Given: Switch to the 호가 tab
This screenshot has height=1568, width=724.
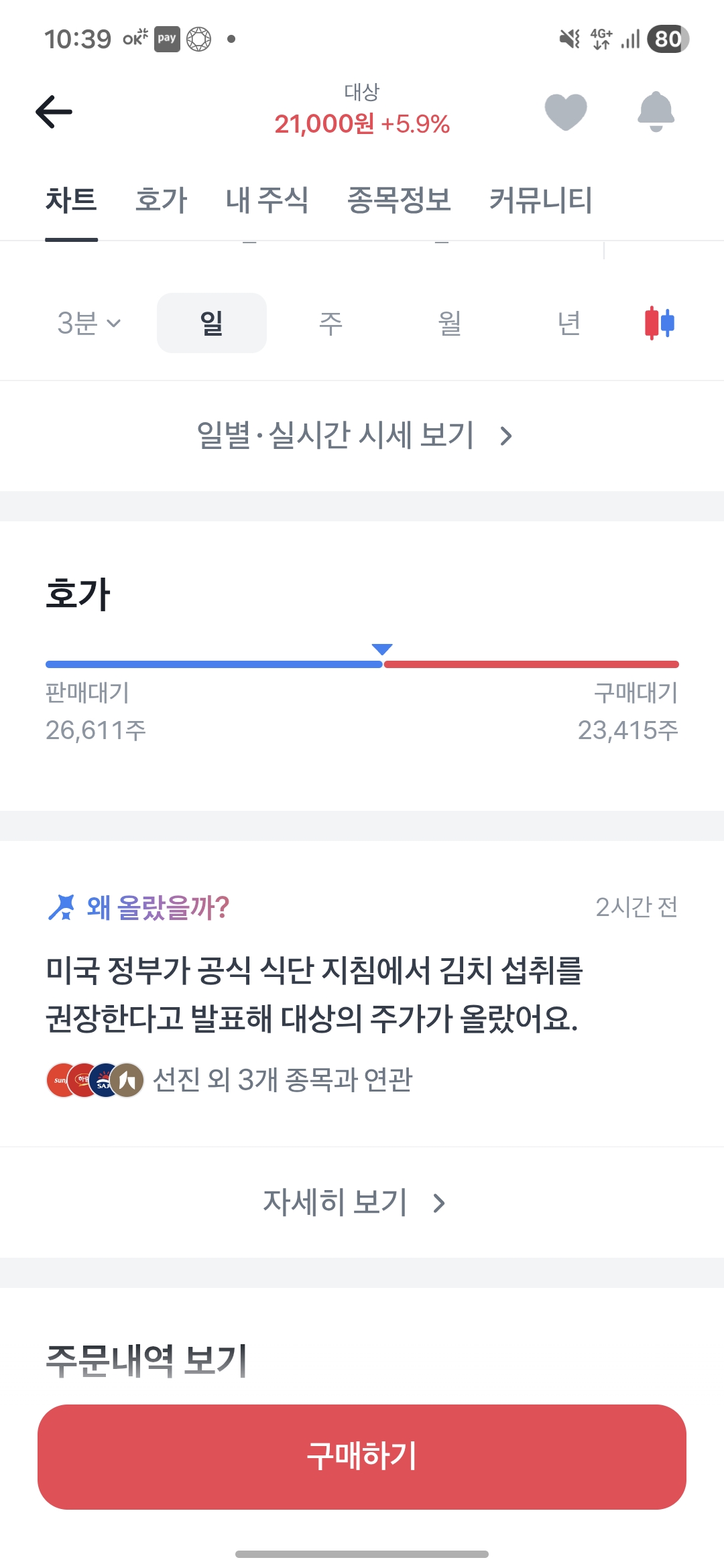Looking at the screenshot, I should pos(161,200).
